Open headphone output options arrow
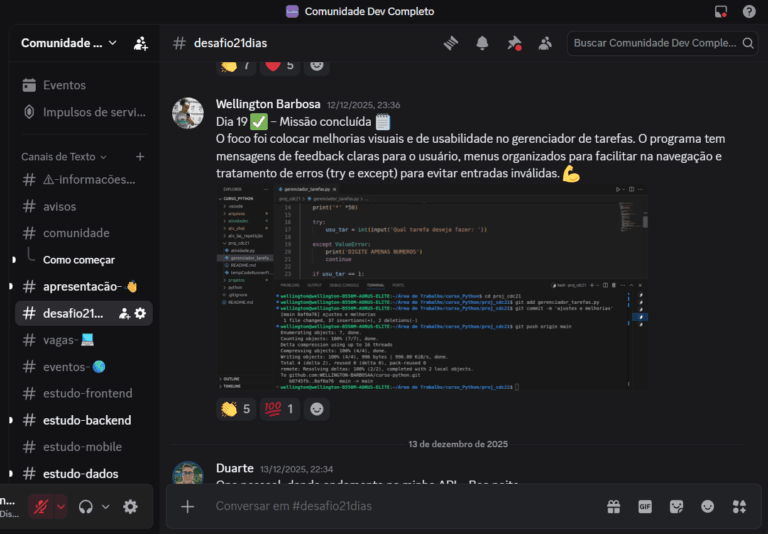This screenshot has width=768, height=534. (x=105, y=507)
